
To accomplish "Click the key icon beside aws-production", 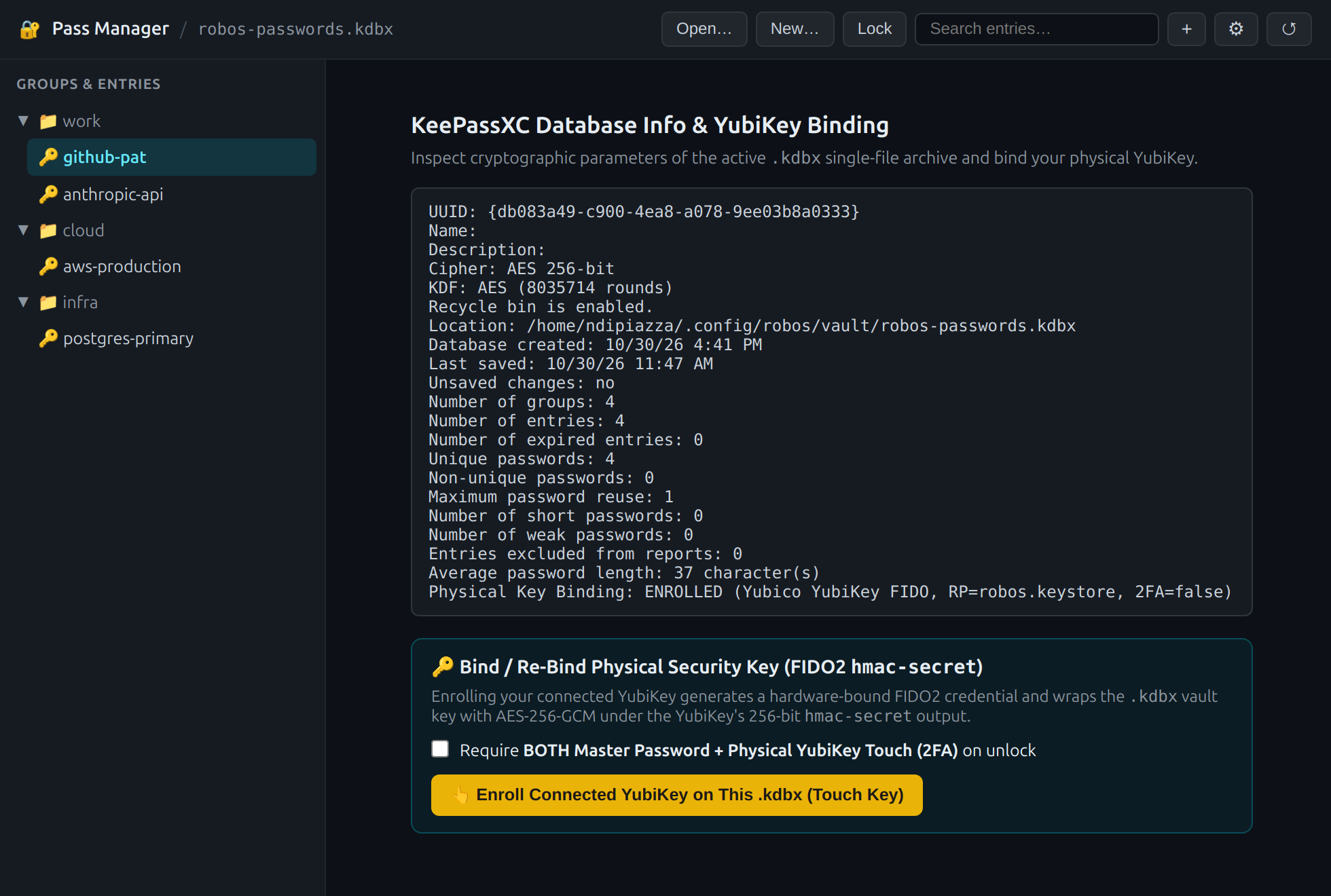I will (x=48, y=267).
